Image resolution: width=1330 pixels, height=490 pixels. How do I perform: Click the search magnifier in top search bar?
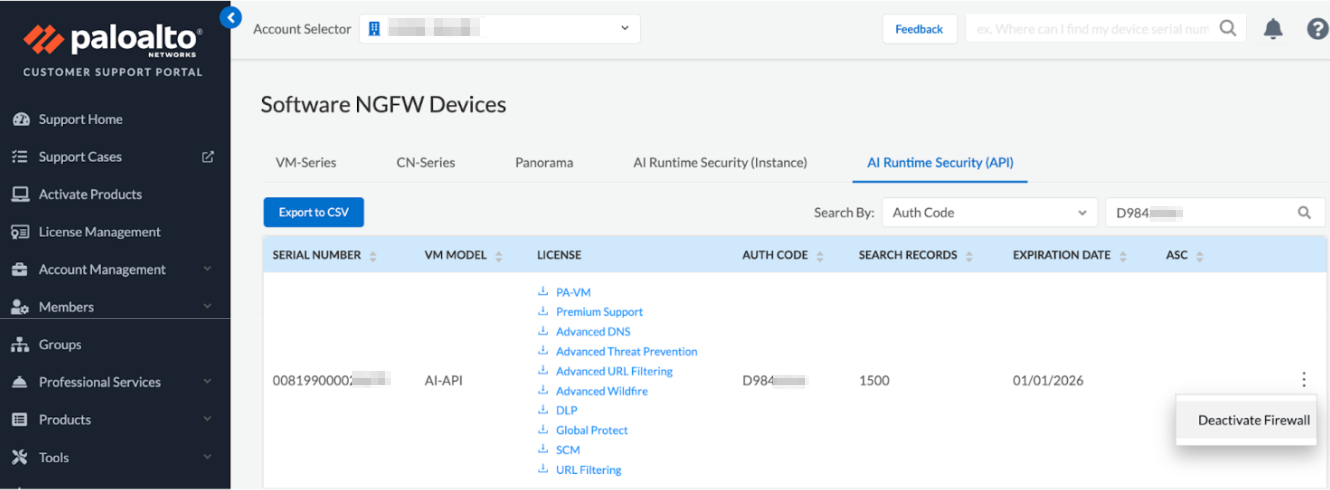(1227, 29)
